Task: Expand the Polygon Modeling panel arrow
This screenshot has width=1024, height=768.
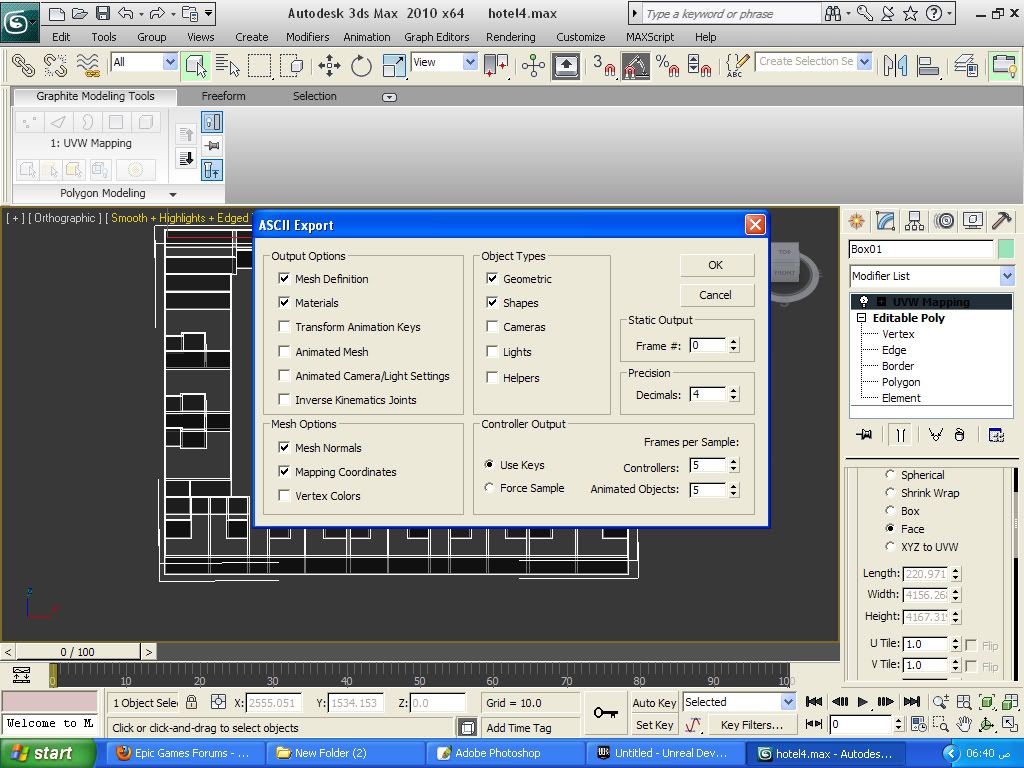Action: point(173,194)
